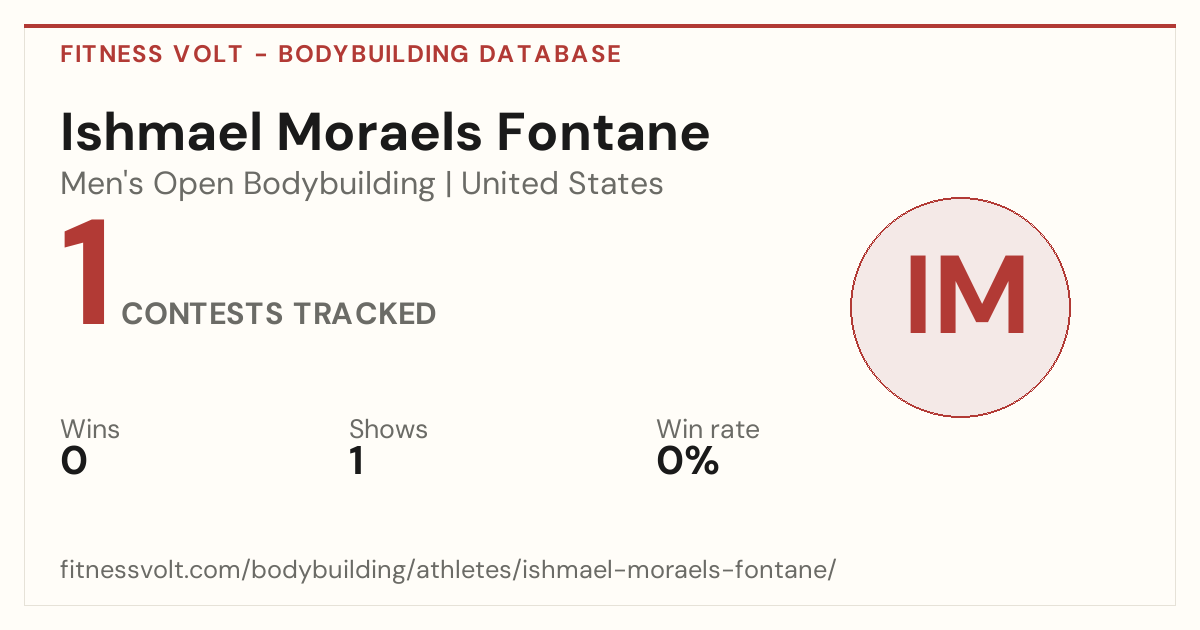Viewport: 1200px width, 630px height.
Task: Click the Shows stat label
Action: click(388, 429)
